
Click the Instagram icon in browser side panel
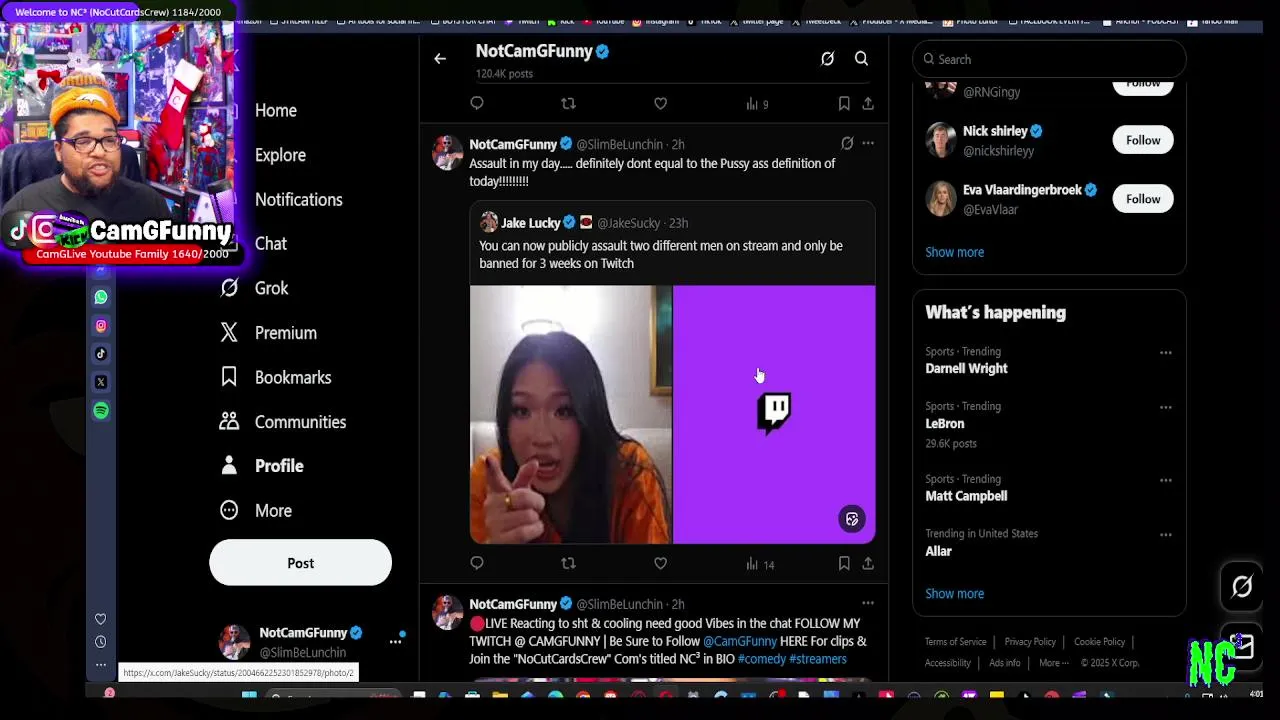[x=101, y=325]
